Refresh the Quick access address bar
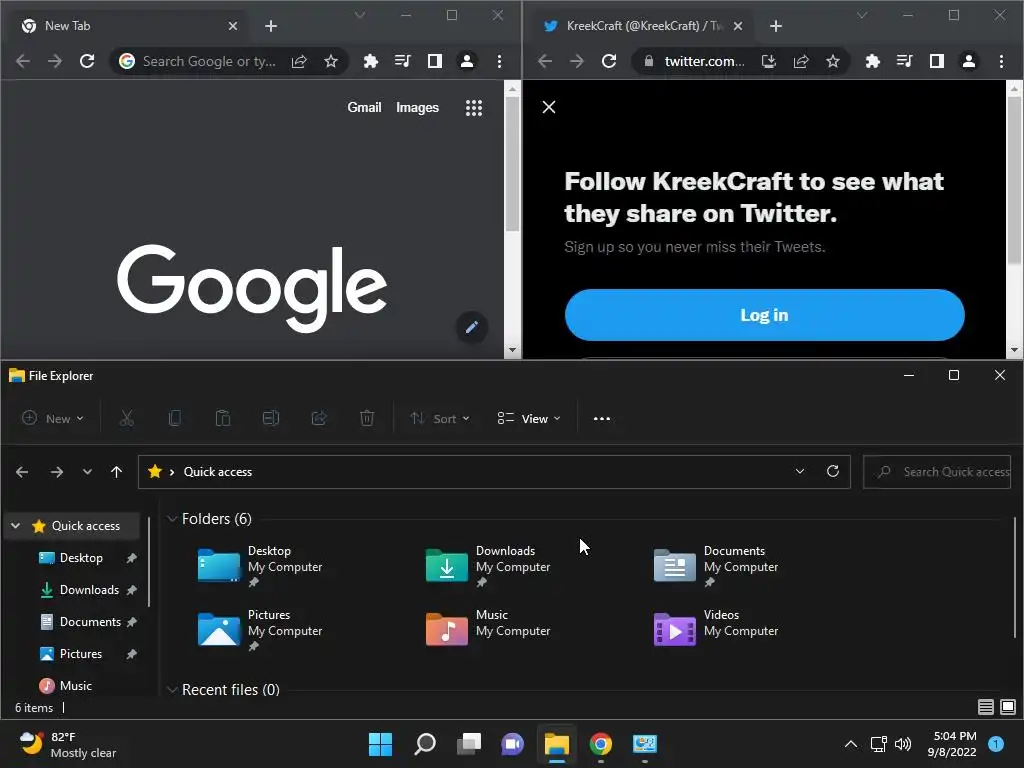The height and width of the screenshot is (768, 1024). click(833, 472)
